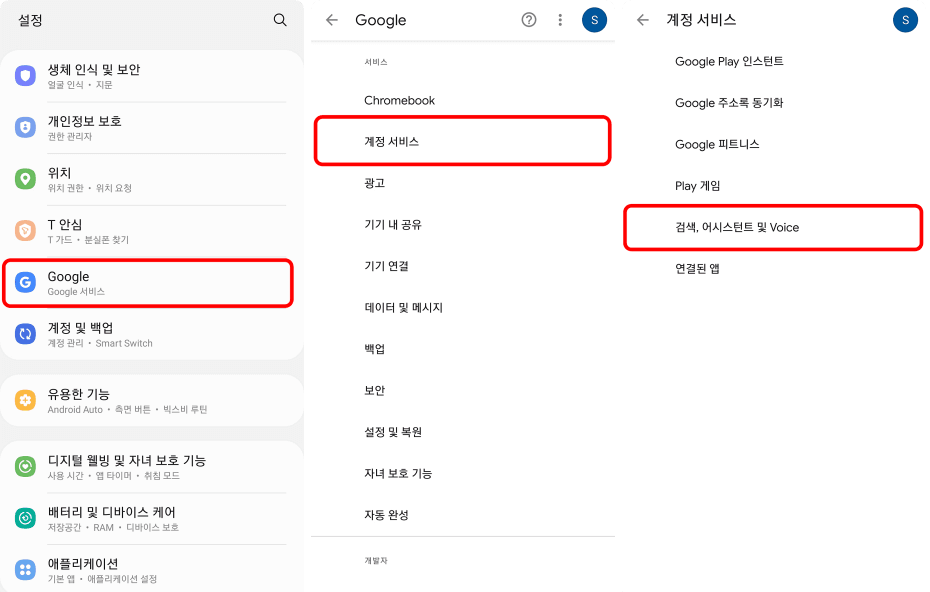The height and width of the screenshot is (592, 930).
Task: Open 유용한 기능 settings
Action: click(152, 400)
